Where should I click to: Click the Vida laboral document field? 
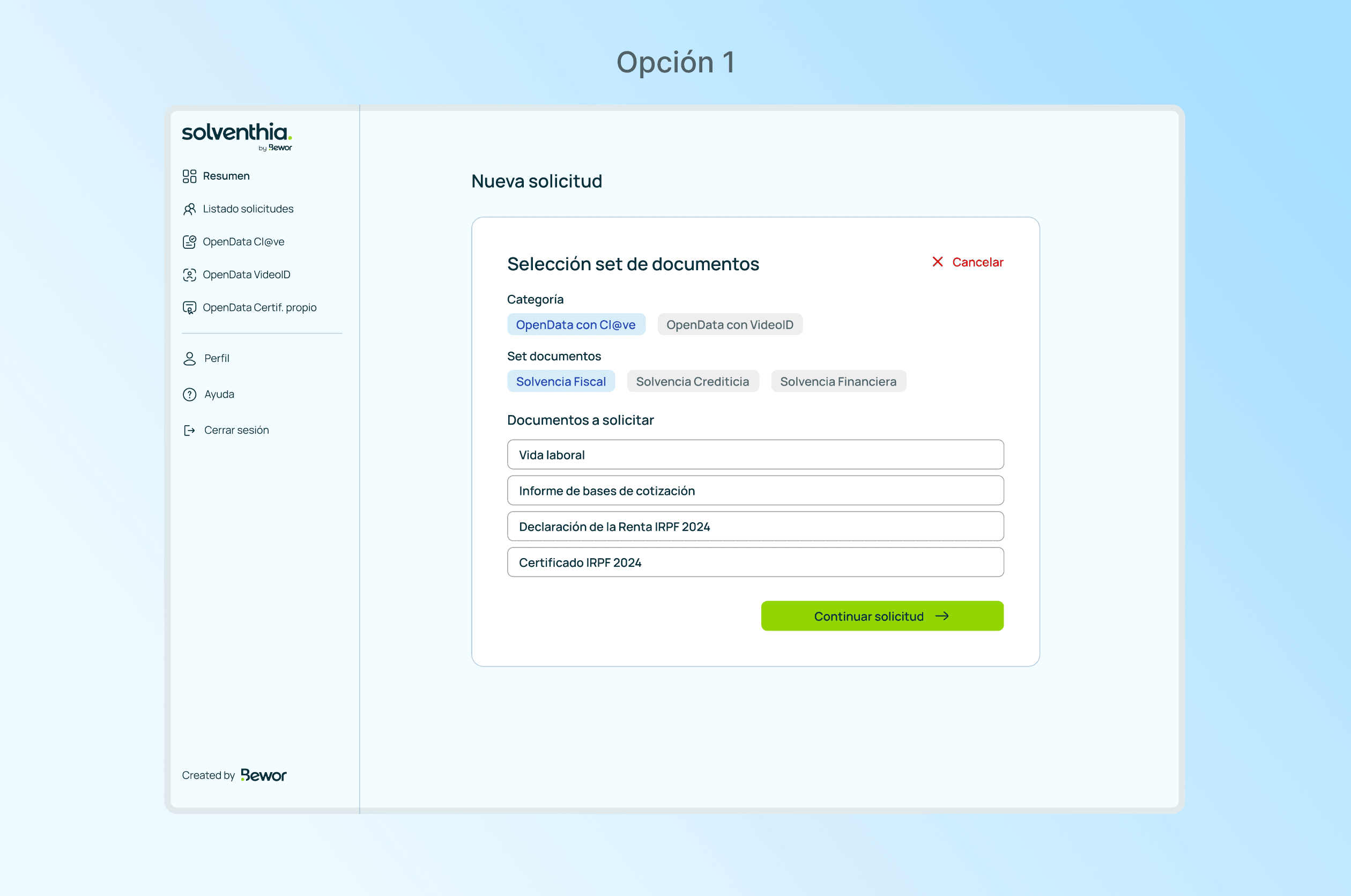pyautogui.click(x=755, y=455)
